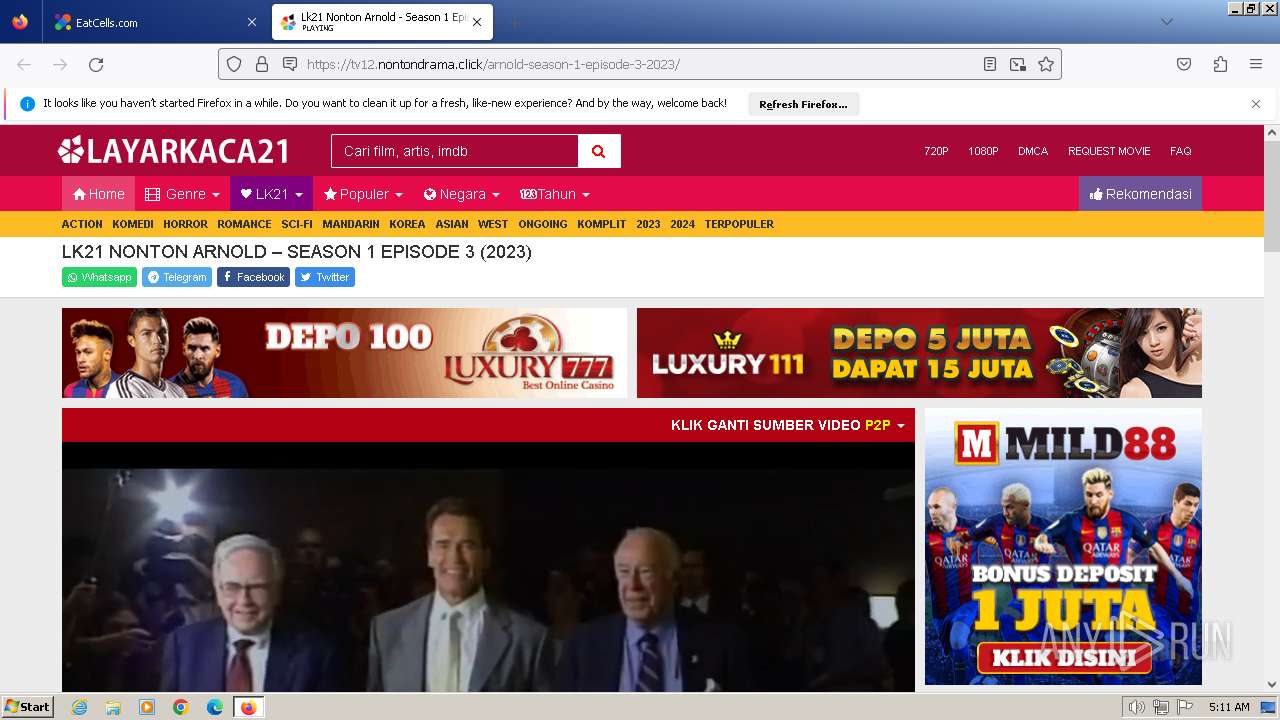Select the ONGOING category
The image size is (1280, 720).
[x=543, y=224]
